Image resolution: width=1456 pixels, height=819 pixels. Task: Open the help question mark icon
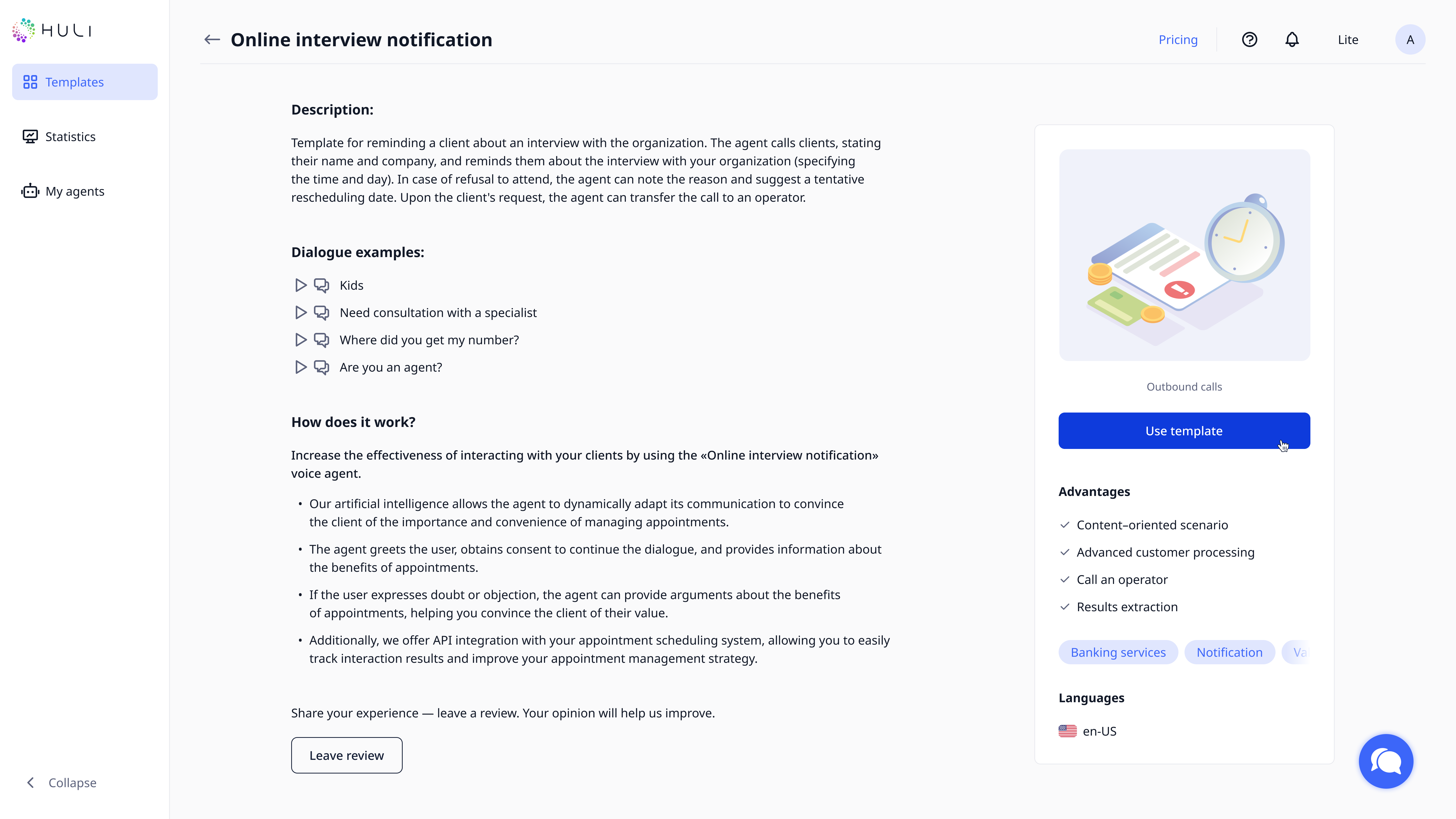pos(1249,40)
